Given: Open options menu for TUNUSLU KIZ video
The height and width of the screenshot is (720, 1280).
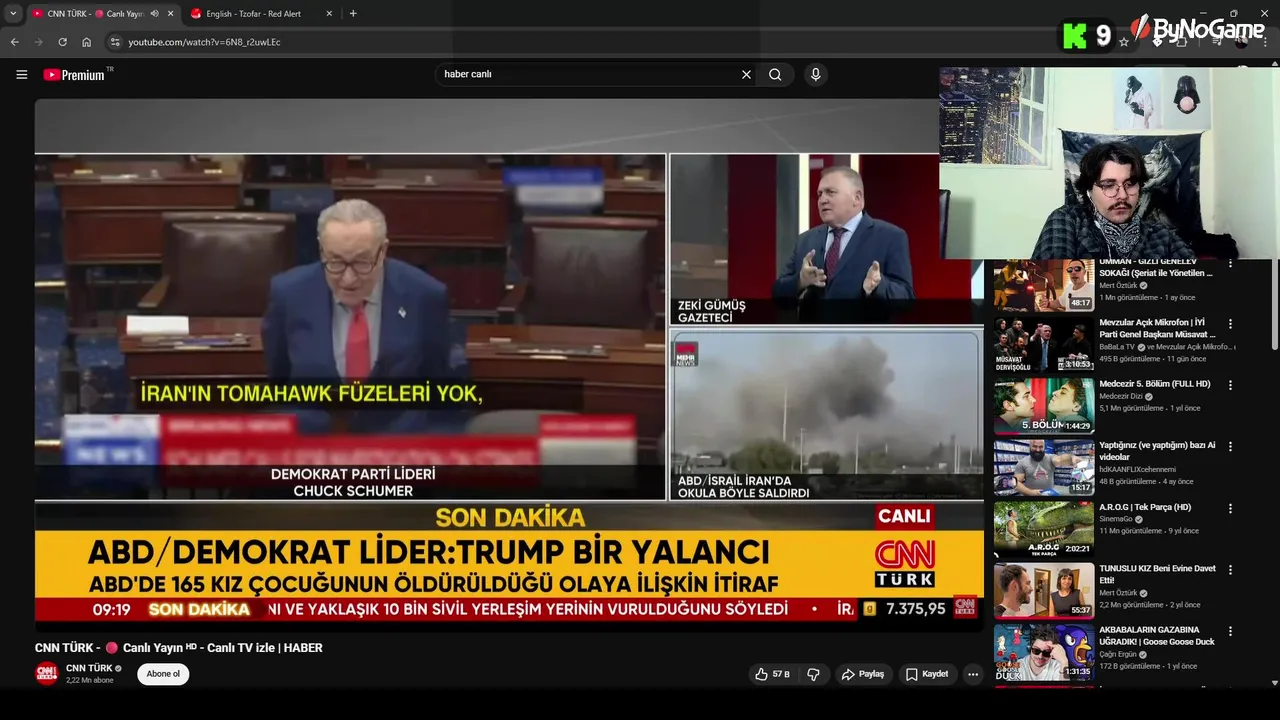Looking at the screenshot, I should click(x=1230, y=570).
